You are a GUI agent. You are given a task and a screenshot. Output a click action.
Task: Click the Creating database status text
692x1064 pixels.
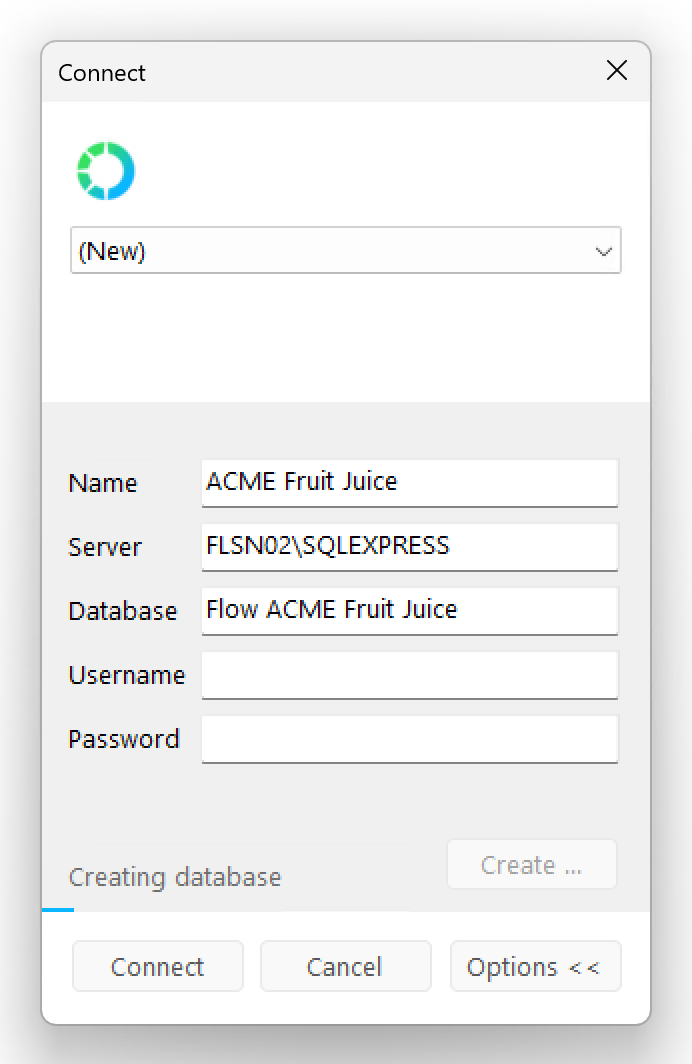click(x=174, y=877)
